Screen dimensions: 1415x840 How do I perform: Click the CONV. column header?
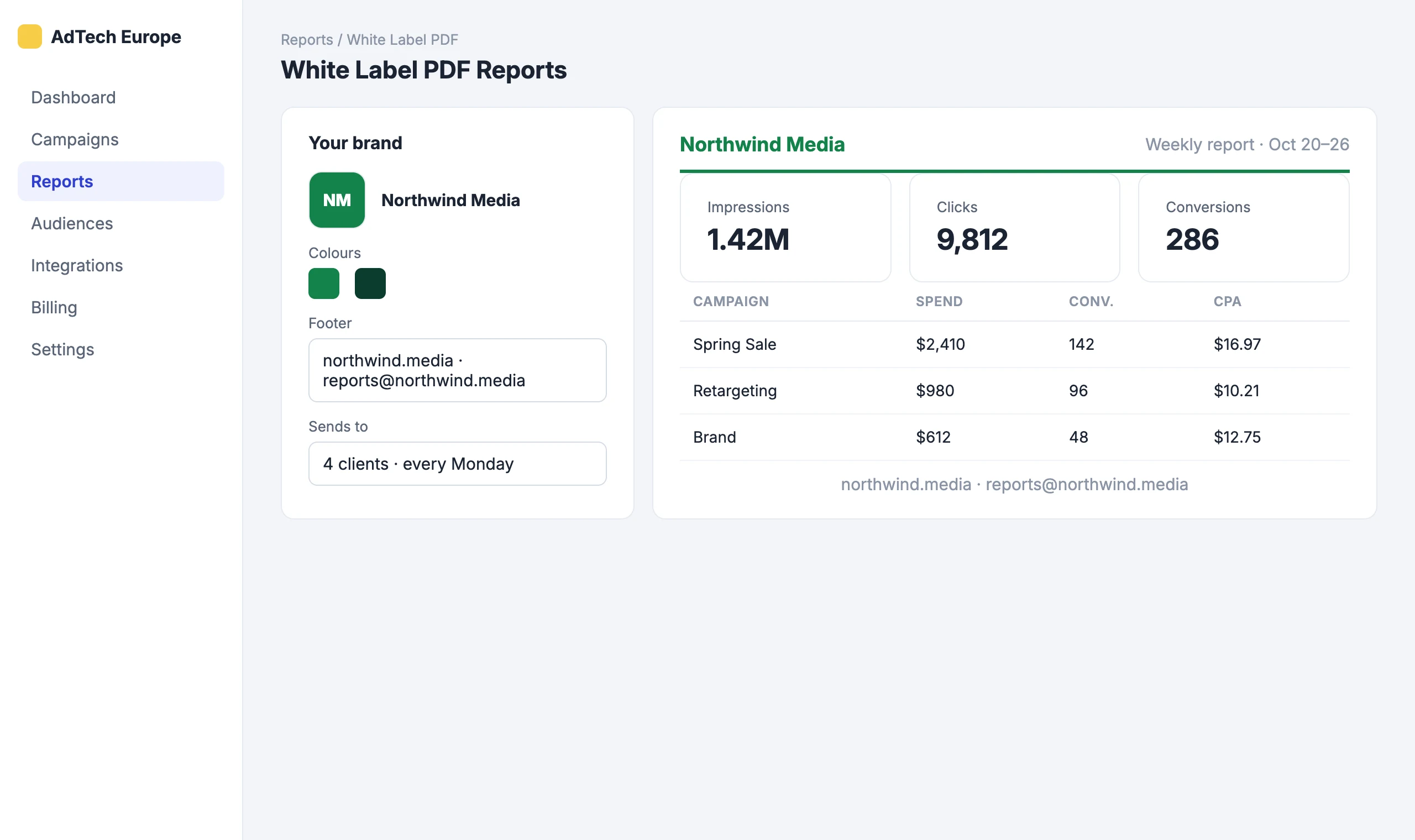(1091, 301)
